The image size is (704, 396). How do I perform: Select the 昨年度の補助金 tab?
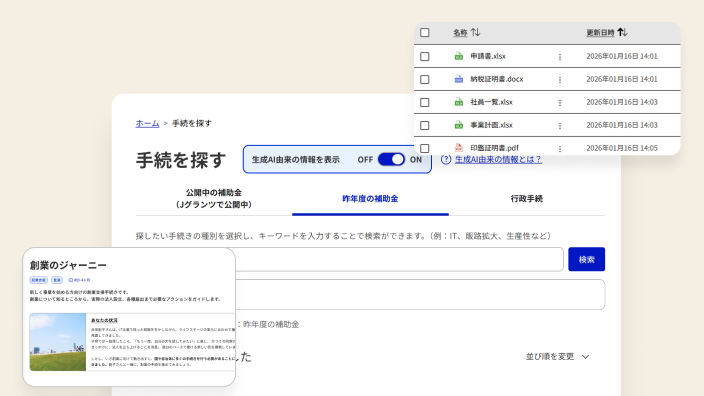point(370,198)
